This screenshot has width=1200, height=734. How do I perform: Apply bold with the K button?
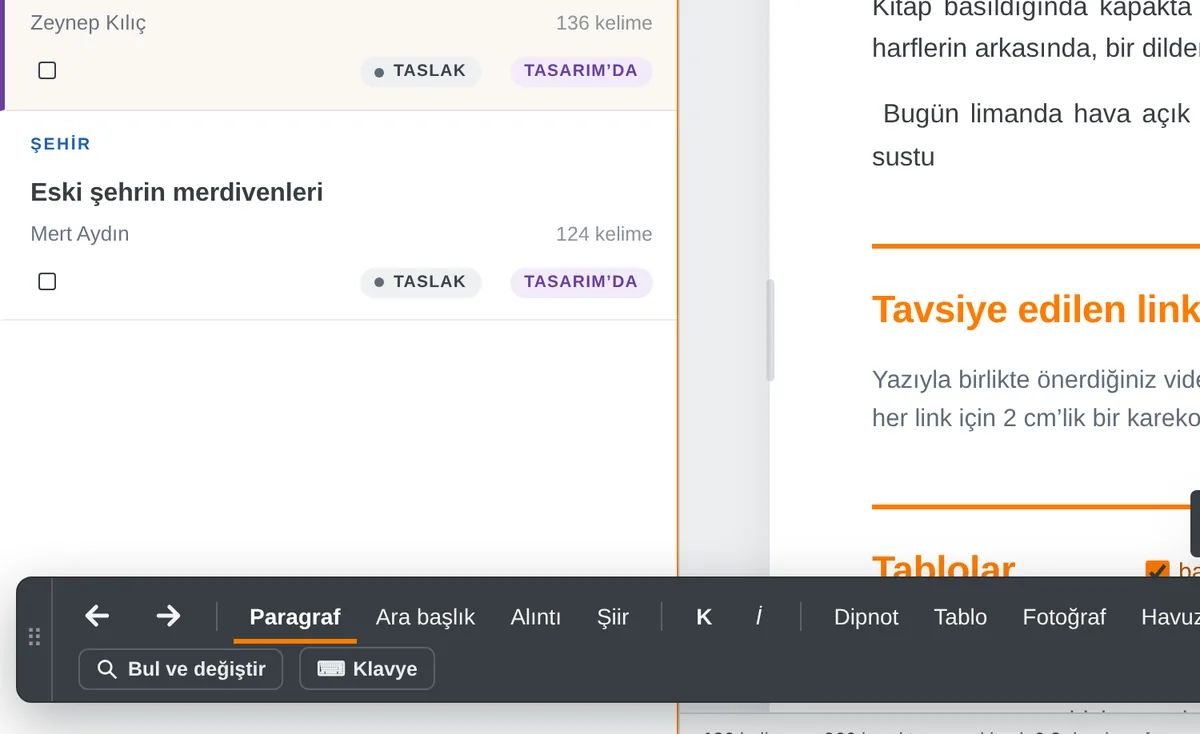point(704,617)
